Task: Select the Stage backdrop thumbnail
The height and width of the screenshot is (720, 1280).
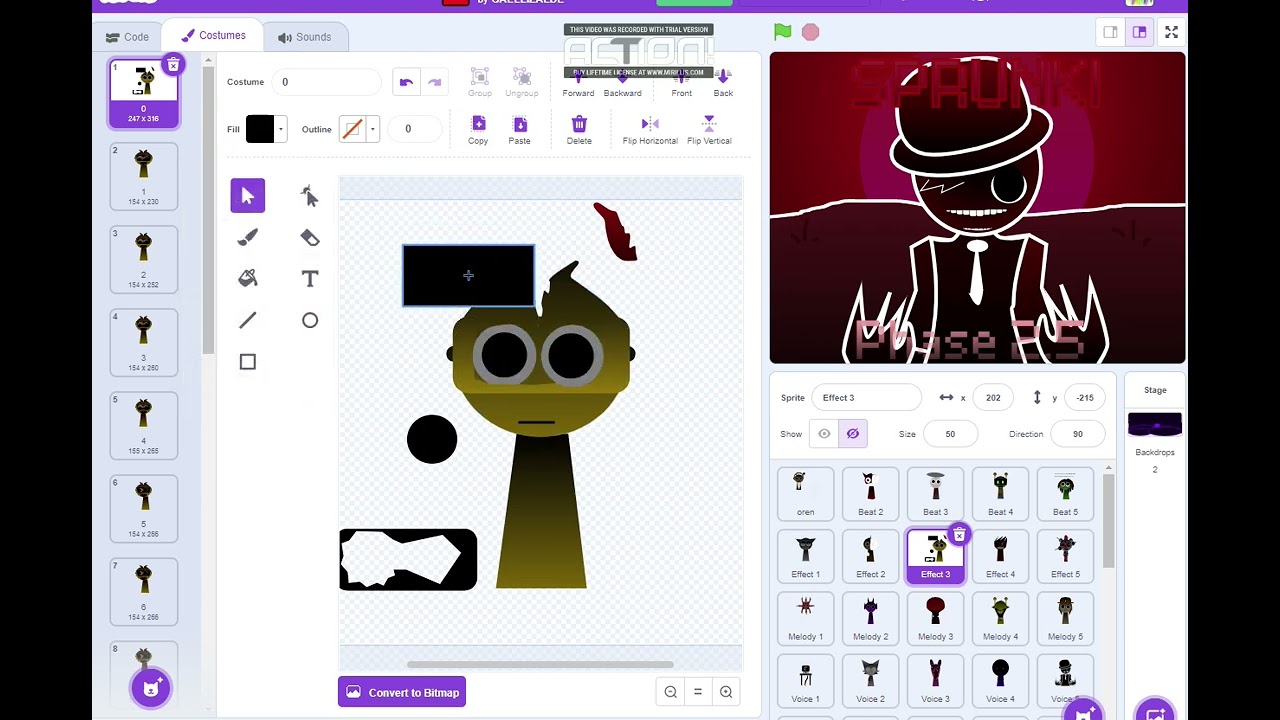Action: click(x=1155, y=425)
